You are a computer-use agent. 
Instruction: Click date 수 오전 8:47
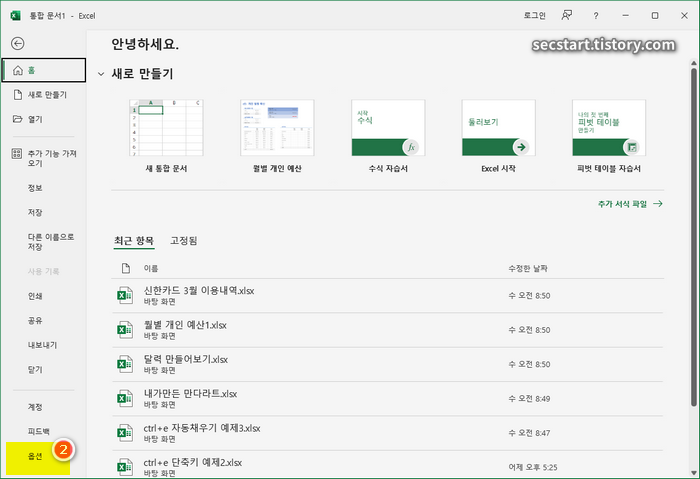tap(529, 433)
